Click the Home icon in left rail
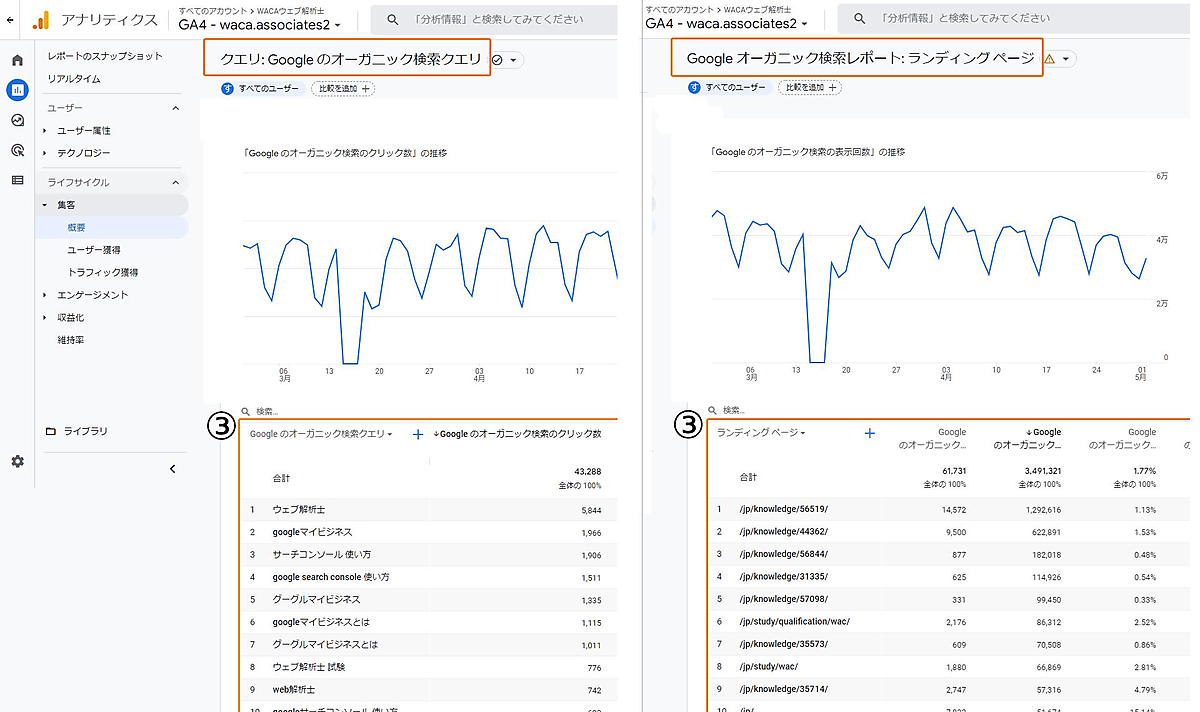The height and width of the screenshot is (712, 1200). 17,61
